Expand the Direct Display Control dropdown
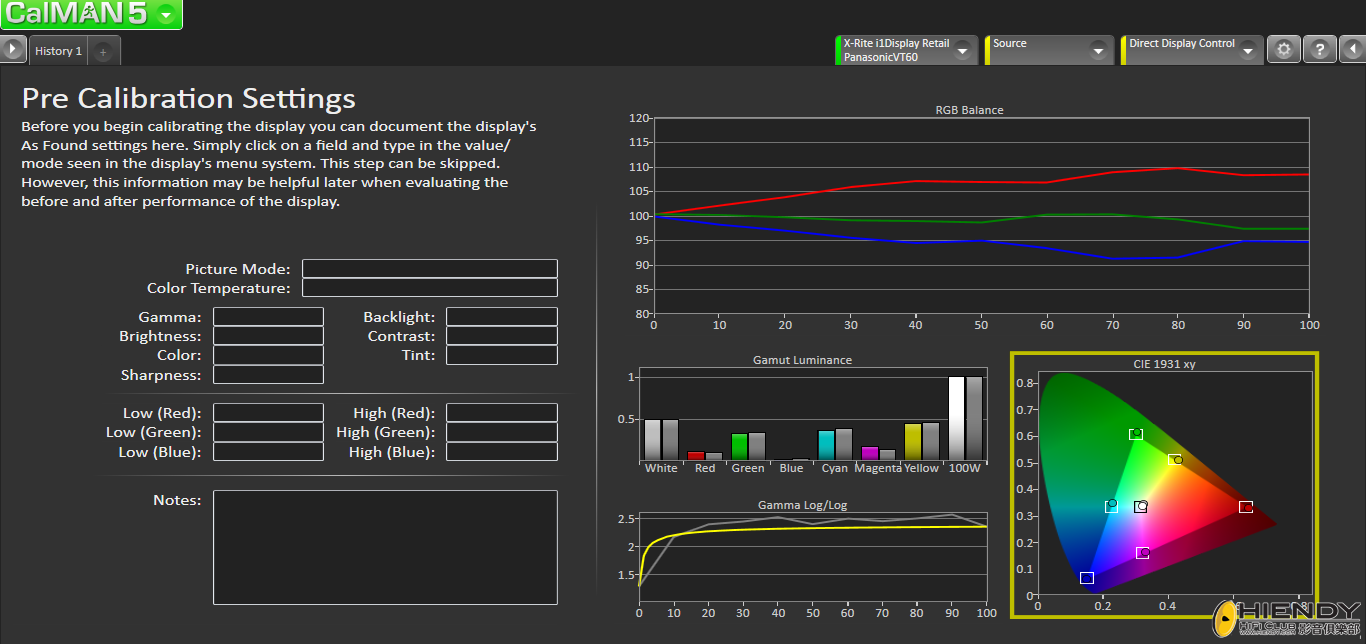This screenshot has width=1366, height=644. [1247, 50]
